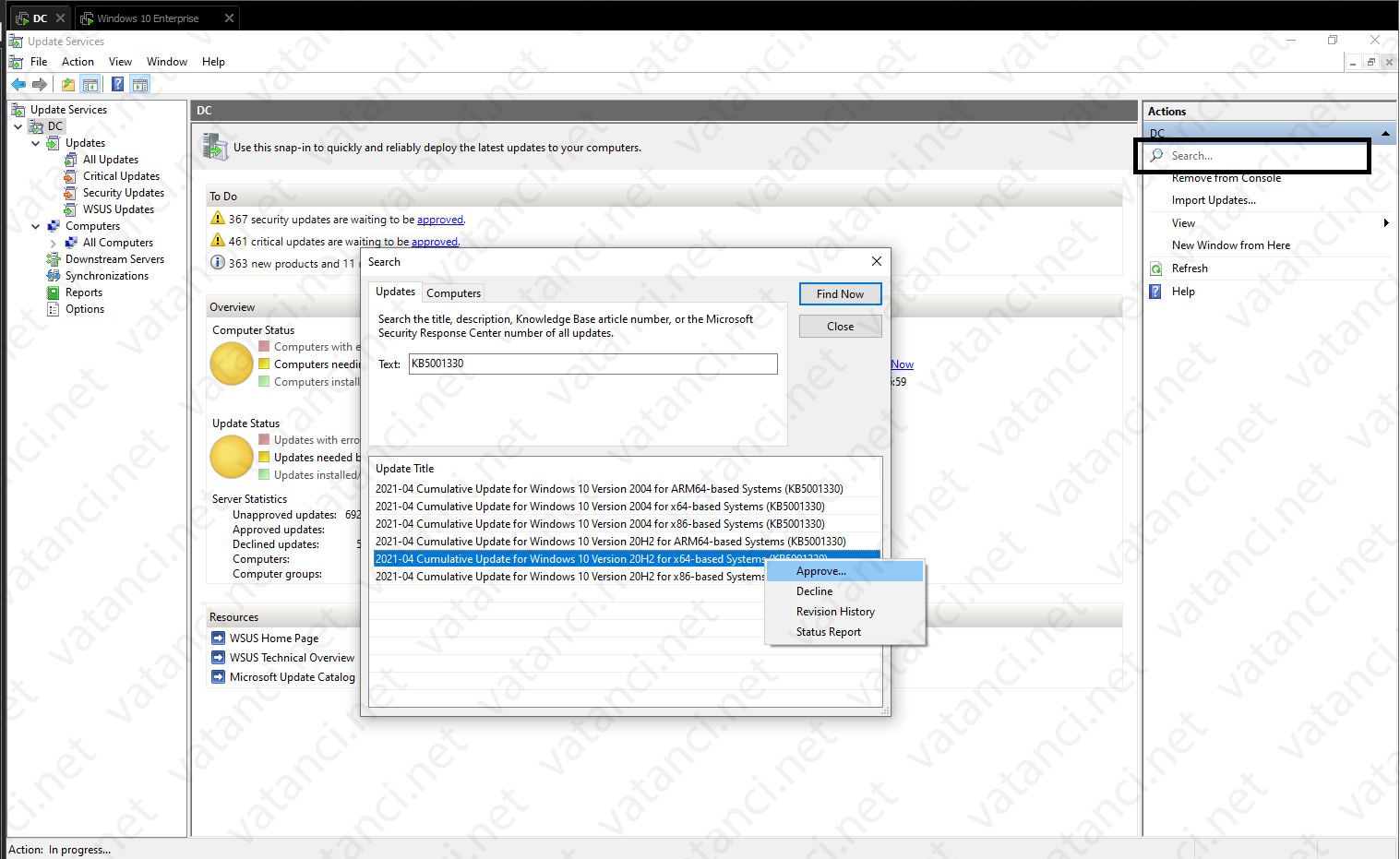Image resolution: width=1400 pixels, height=859 pixels.
Task: Open the View menu in the menu bar
Action: pos(120,62)
